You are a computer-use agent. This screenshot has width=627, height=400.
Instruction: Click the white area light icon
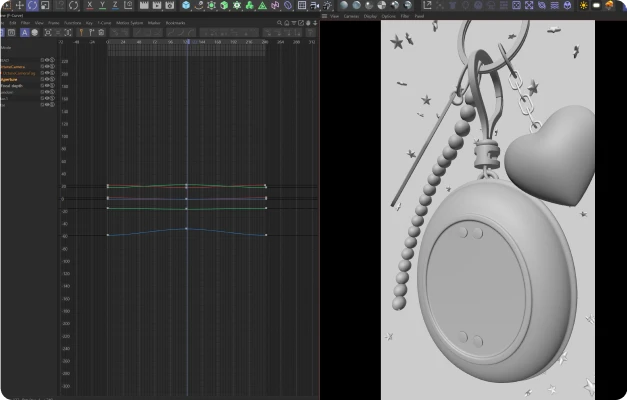596,5
